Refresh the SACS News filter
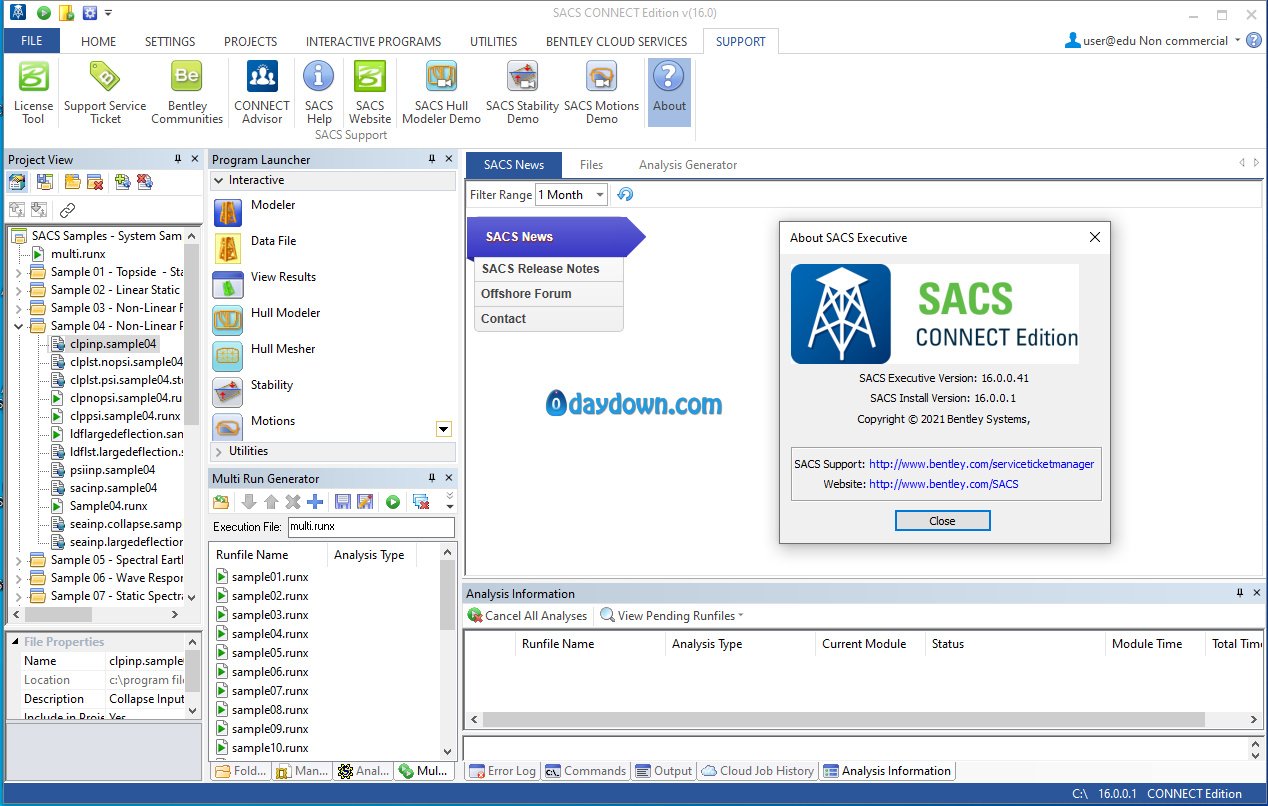Screen dimensions: 1268x806 pos(625,195)
